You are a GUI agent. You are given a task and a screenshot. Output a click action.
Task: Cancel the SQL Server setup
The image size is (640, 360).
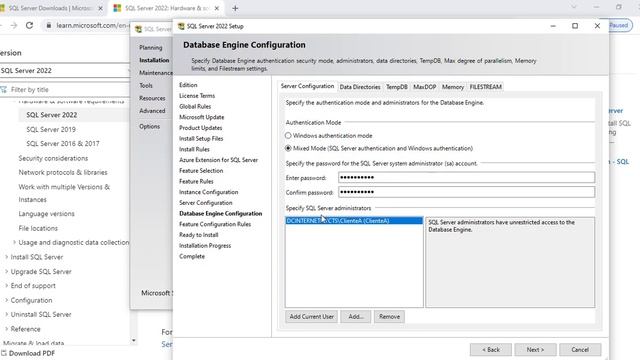580,349
